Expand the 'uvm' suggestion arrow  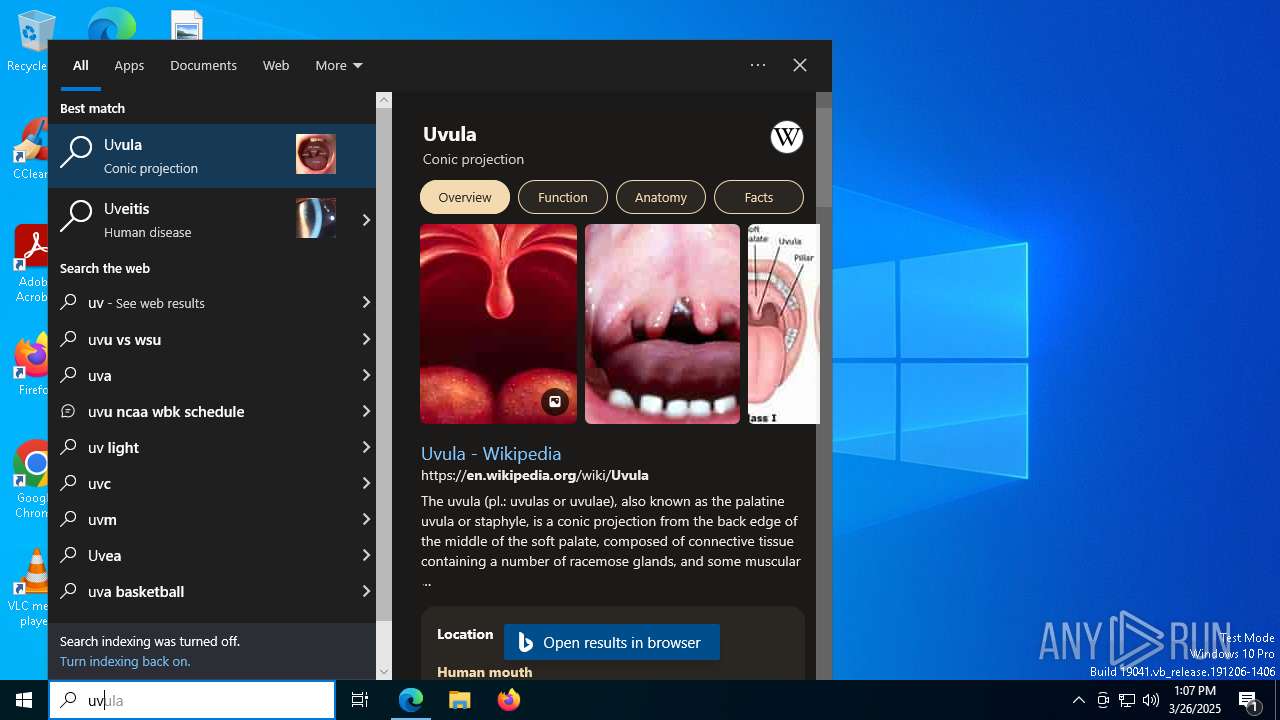366,519
